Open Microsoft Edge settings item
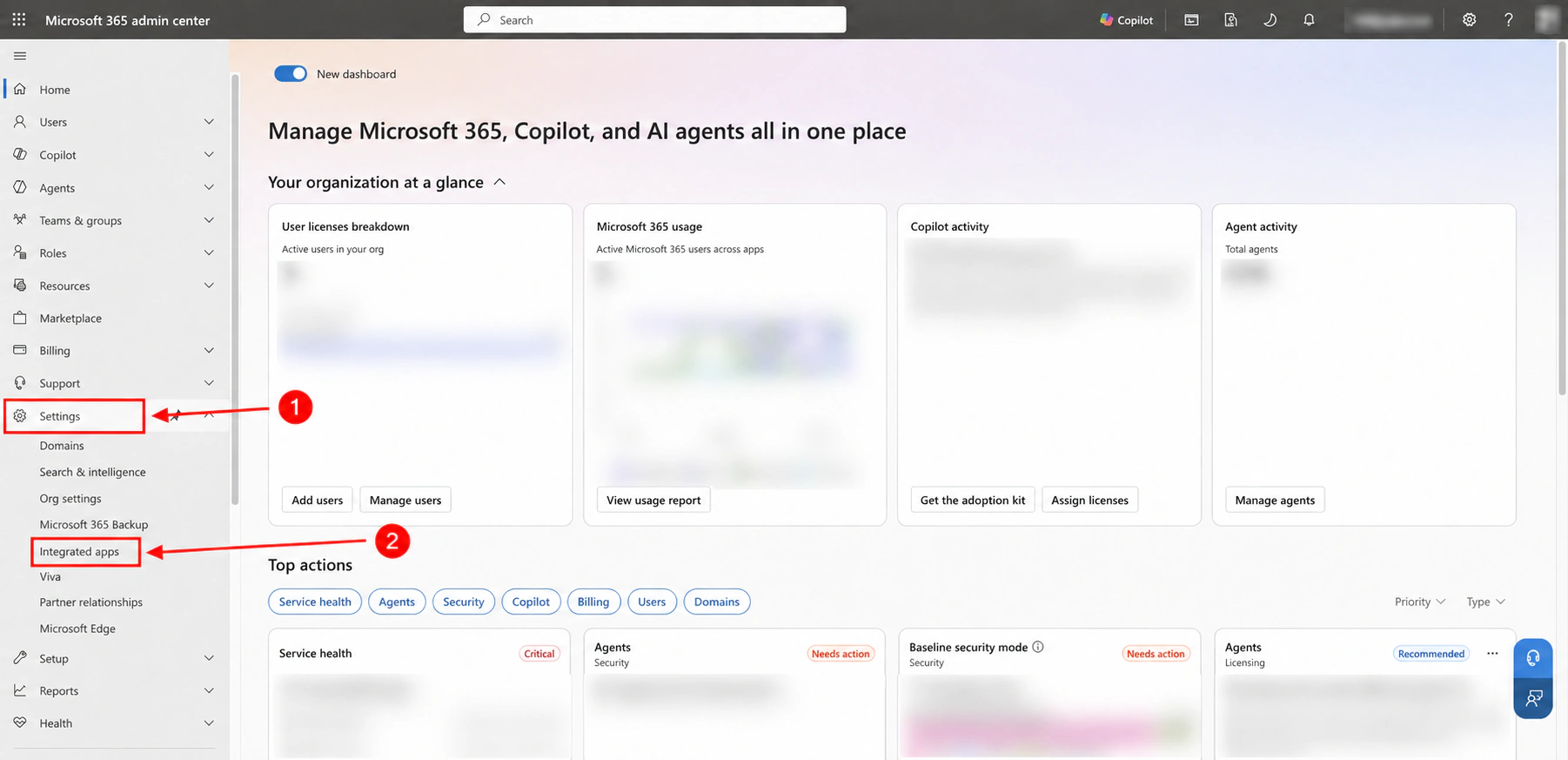 coord(77,629)
